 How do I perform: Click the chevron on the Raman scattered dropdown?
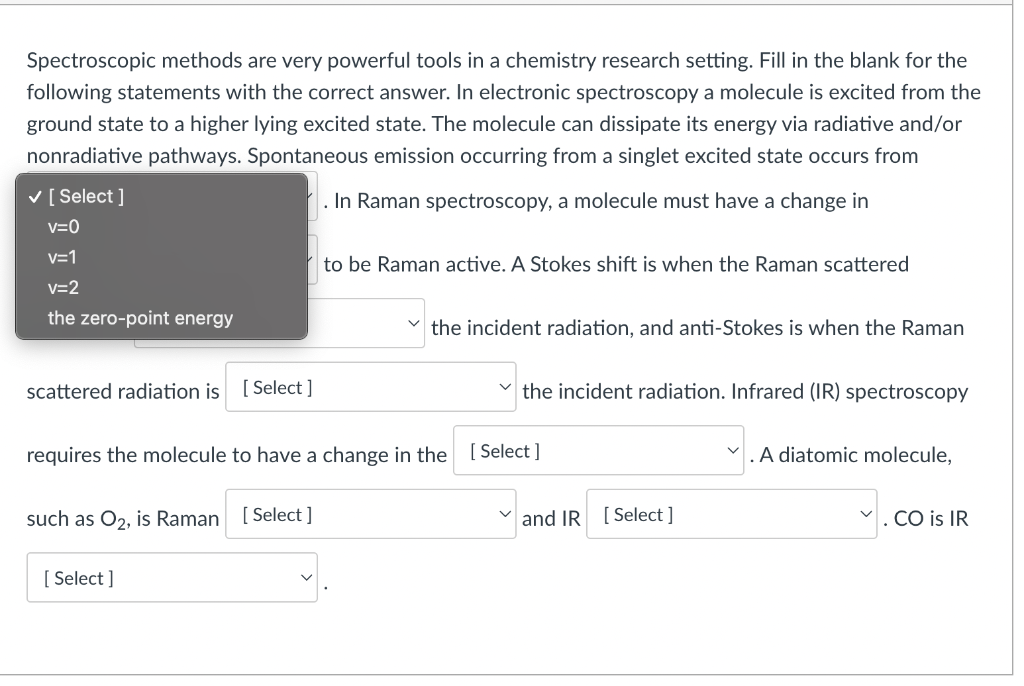coord(413,322)
